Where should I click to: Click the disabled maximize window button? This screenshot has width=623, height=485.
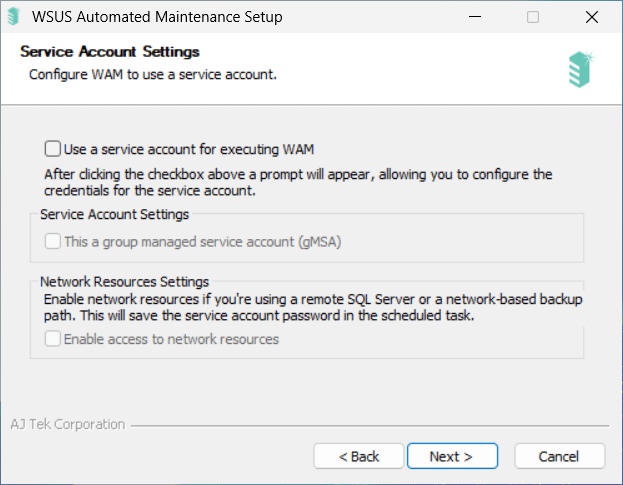tap(533, 17)
